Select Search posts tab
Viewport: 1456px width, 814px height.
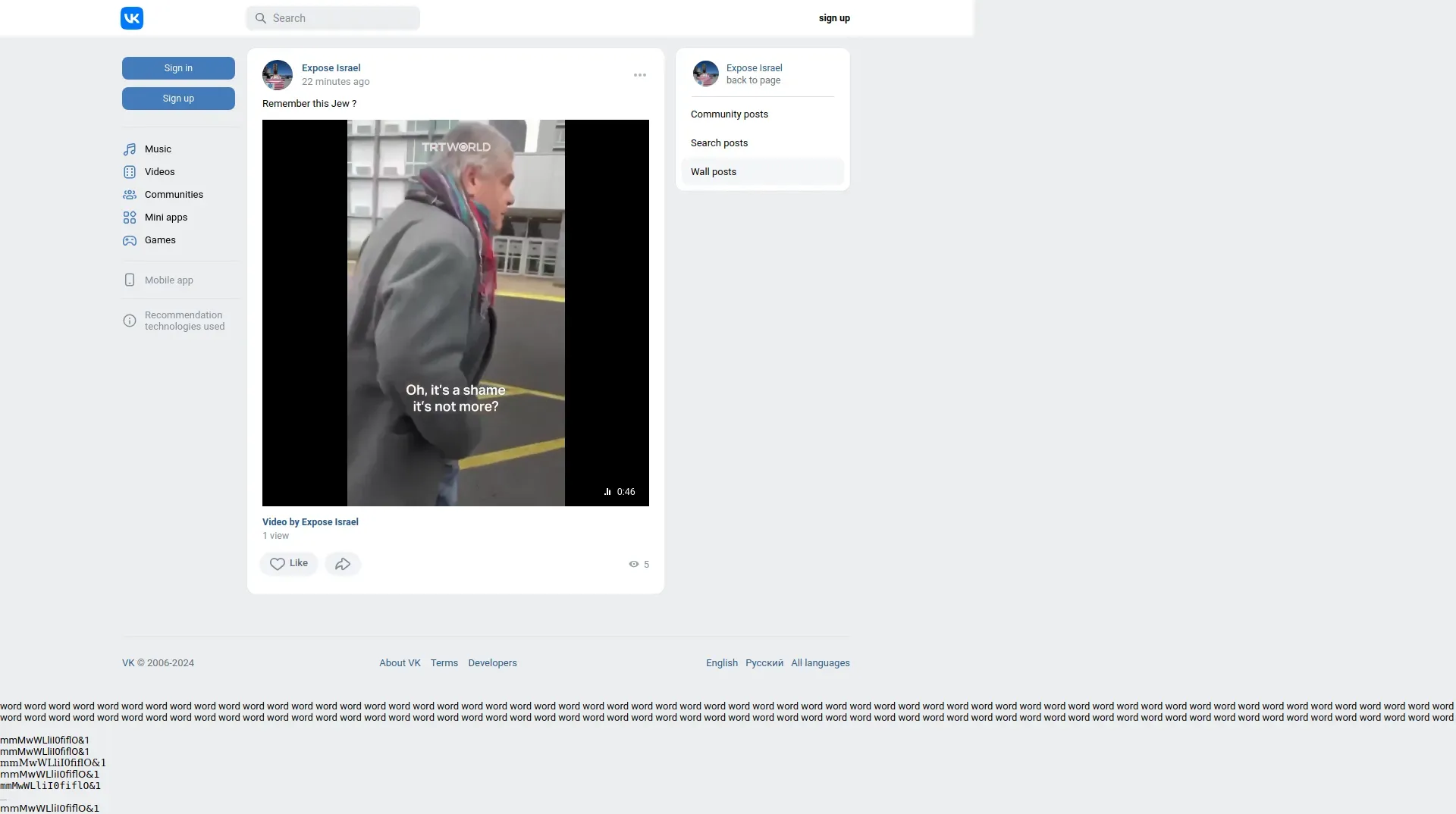762,143
